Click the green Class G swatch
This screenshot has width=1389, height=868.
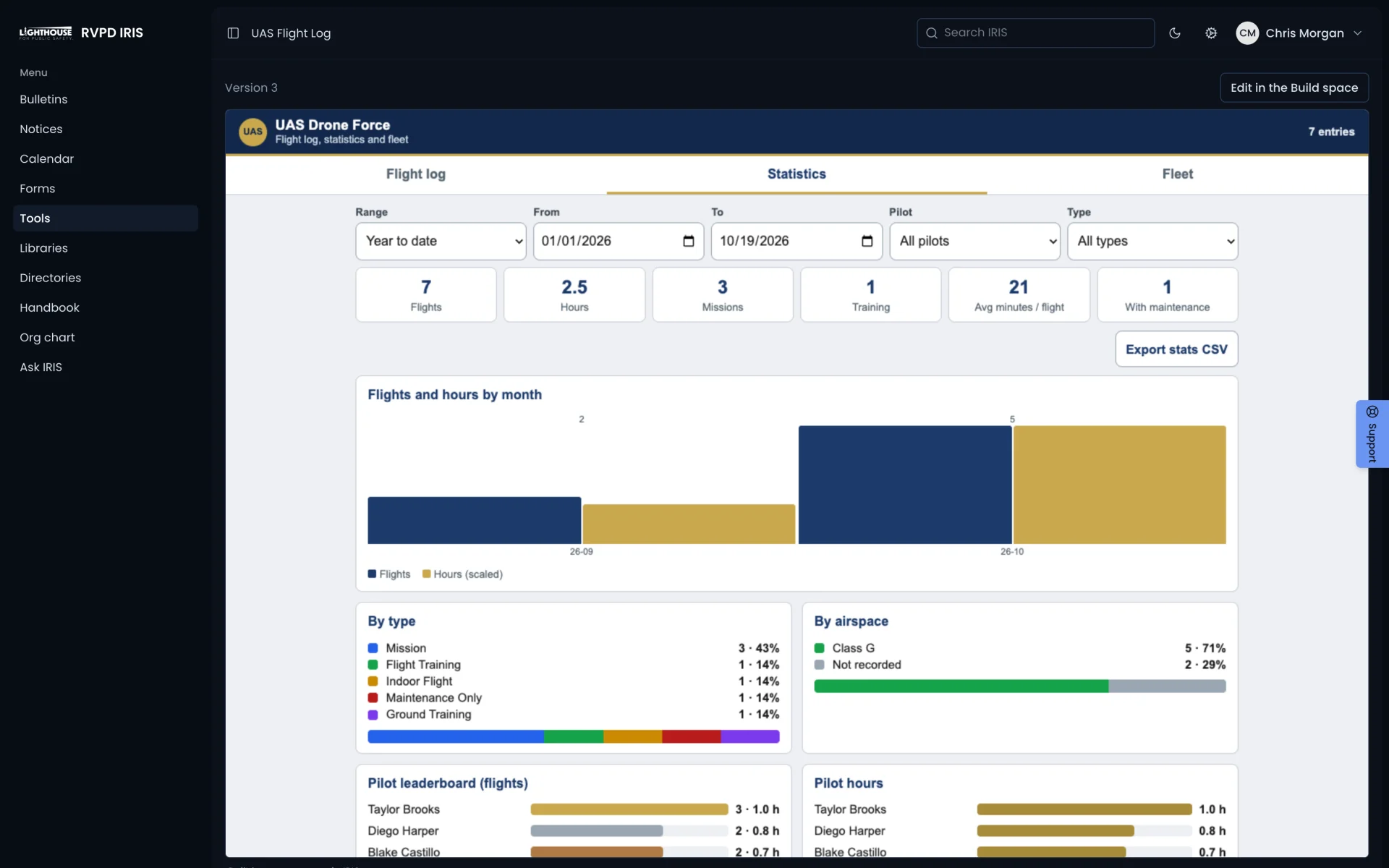coord(819,648)
